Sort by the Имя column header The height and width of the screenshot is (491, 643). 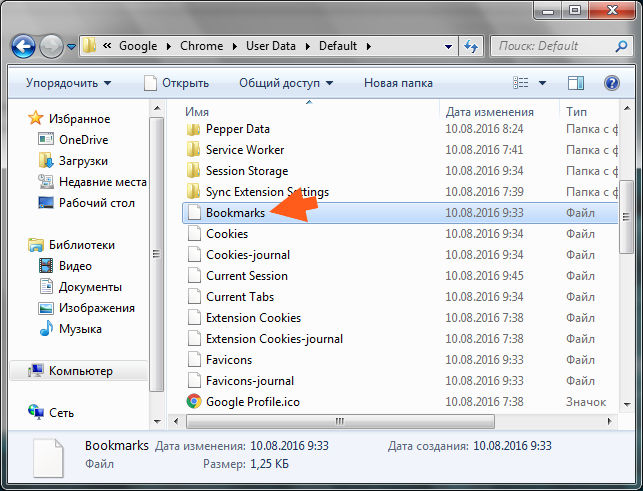pyautogui.click(x=197, y=112)
